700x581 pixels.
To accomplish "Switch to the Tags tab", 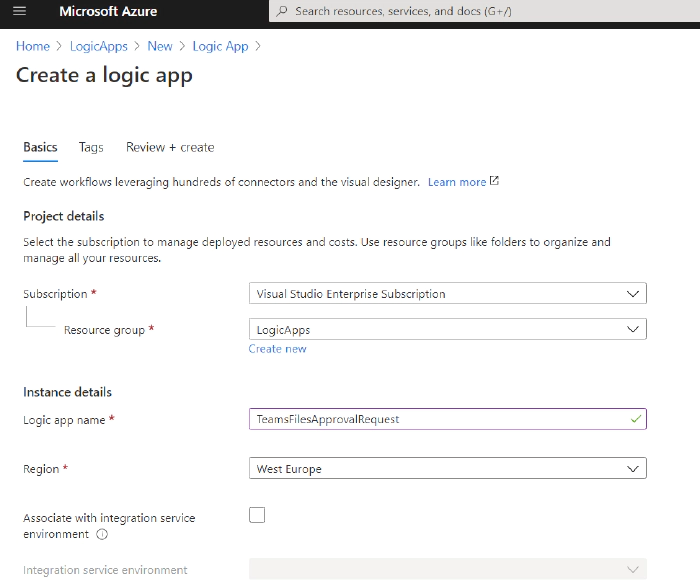I will pyautogui.click(x=91, y=147).
